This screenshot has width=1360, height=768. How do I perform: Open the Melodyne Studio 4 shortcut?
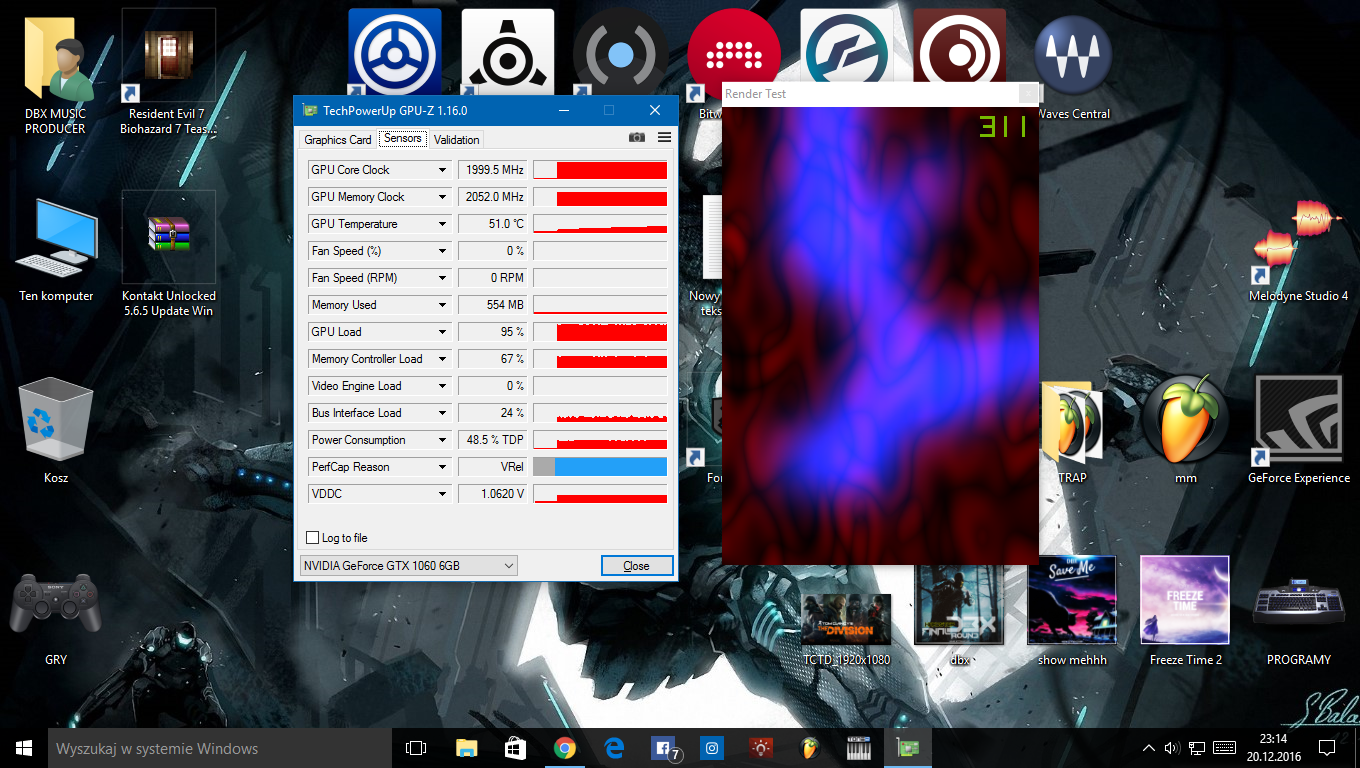click(1298, 249)
